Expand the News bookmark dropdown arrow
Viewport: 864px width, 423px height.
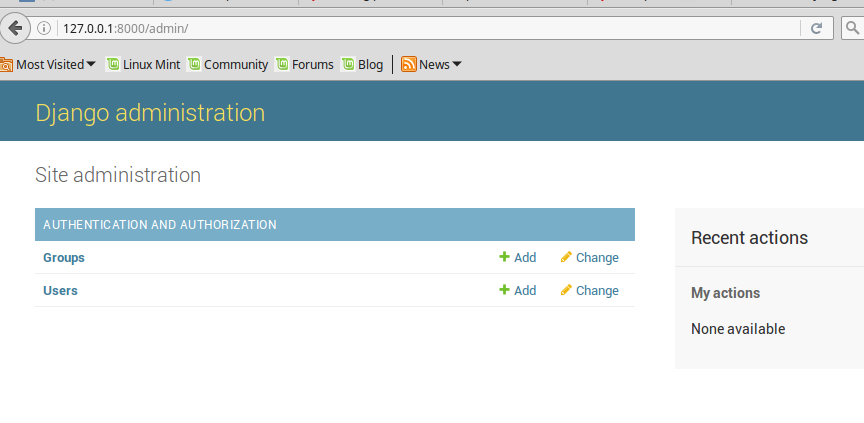point(456,64)
